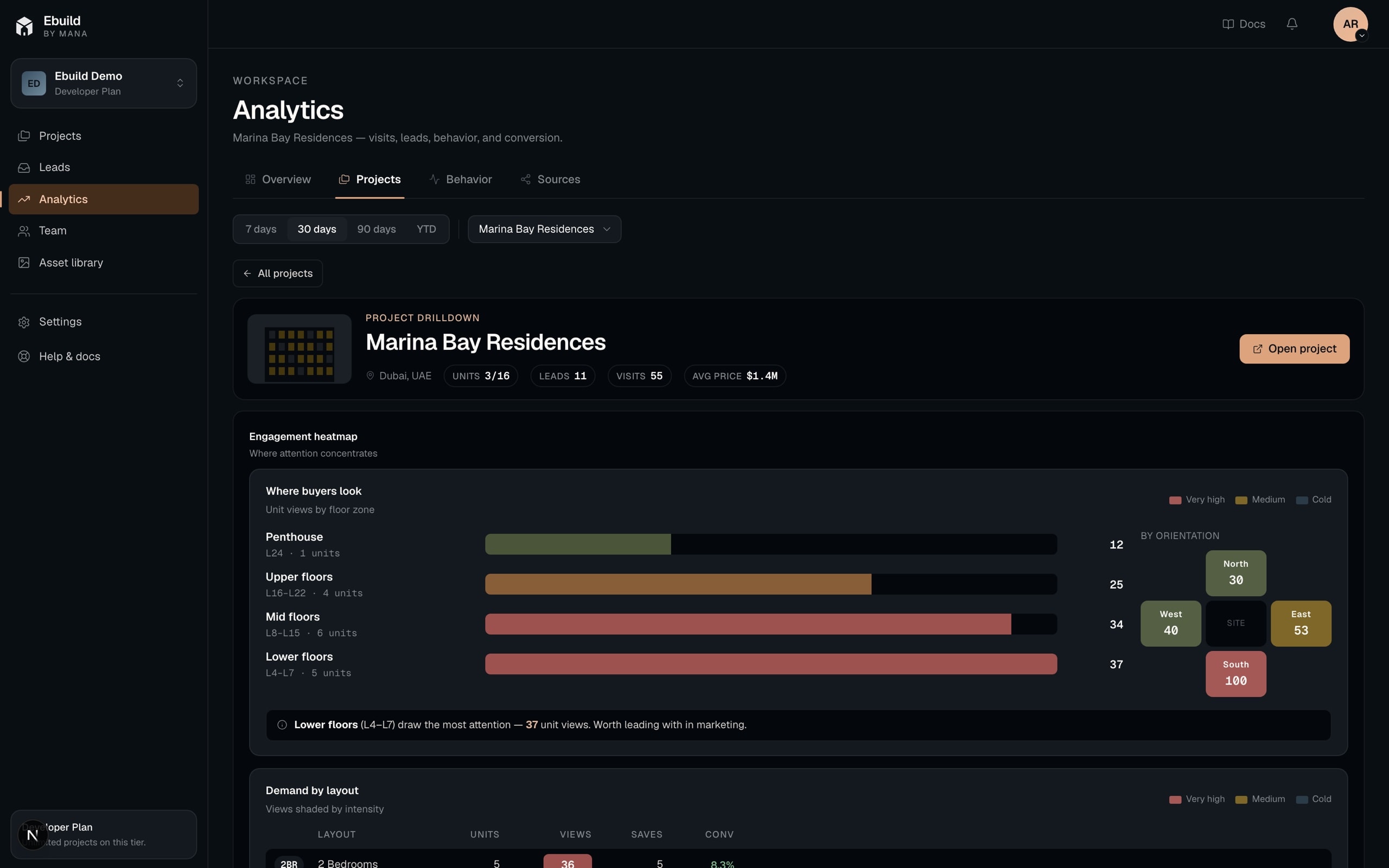Image resolution: width=1389 pixels, height=868 pixels.
Task: Click the VIEWS column header
Action: point(576,835)
